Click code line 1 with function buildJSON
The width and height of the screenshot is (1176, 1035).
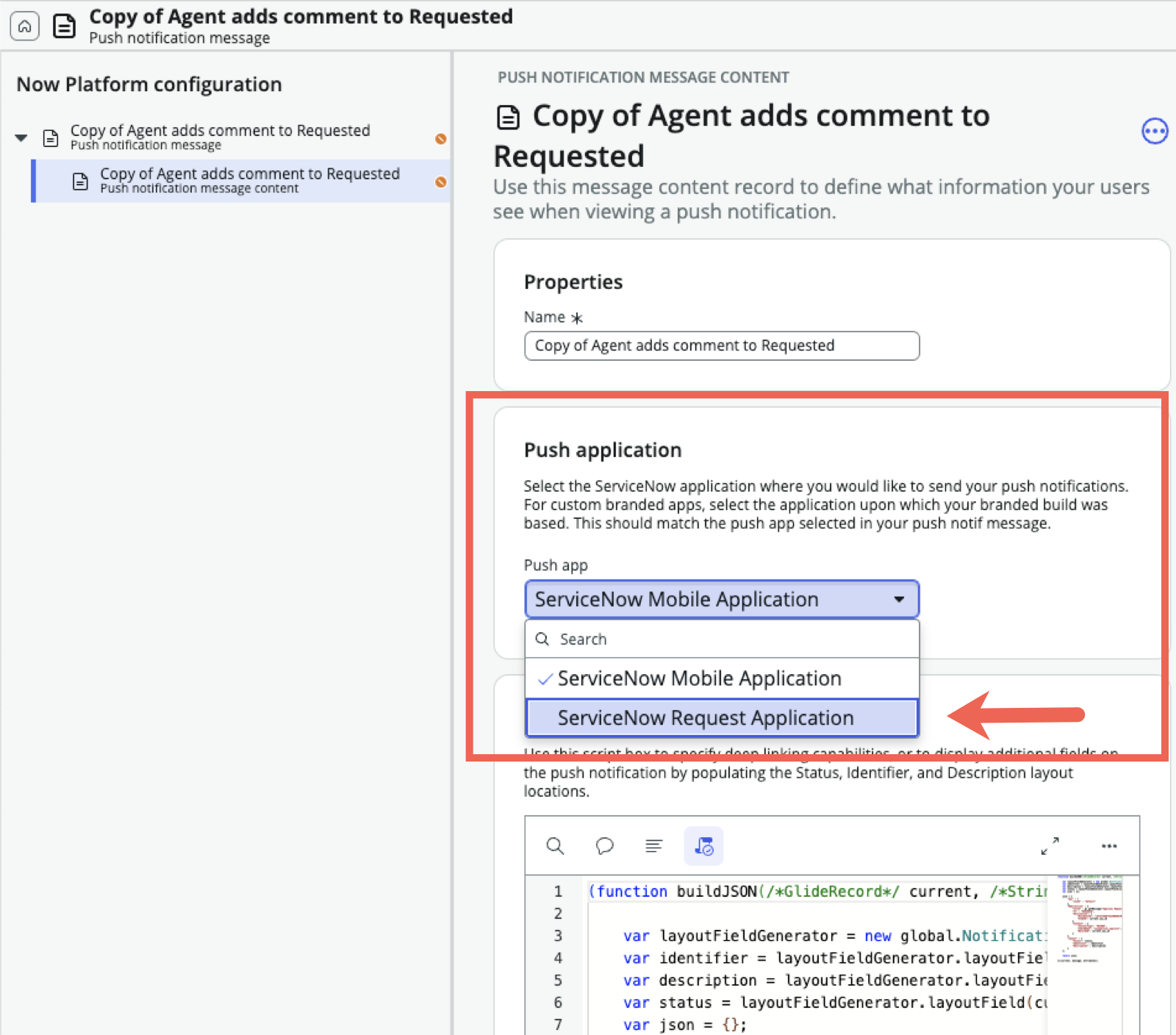click(x=817, y=892)
